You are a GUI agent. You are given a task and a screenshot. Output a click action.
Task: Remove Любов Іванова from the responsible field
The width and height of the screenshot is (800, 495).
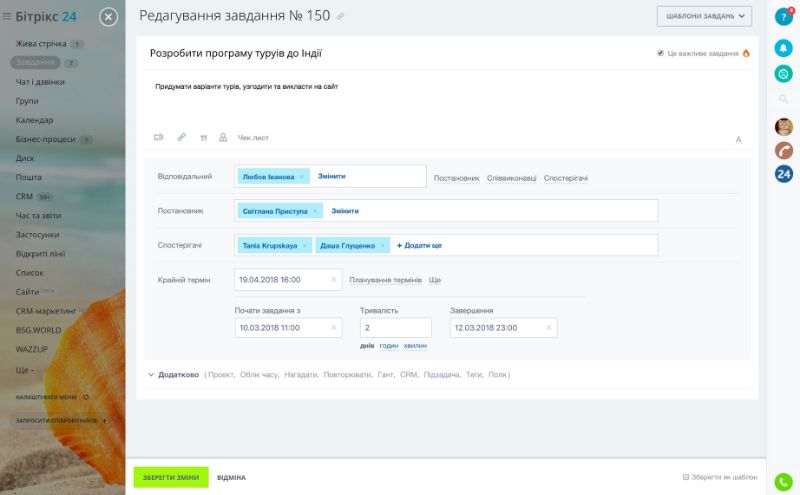[x=302, y=176]
